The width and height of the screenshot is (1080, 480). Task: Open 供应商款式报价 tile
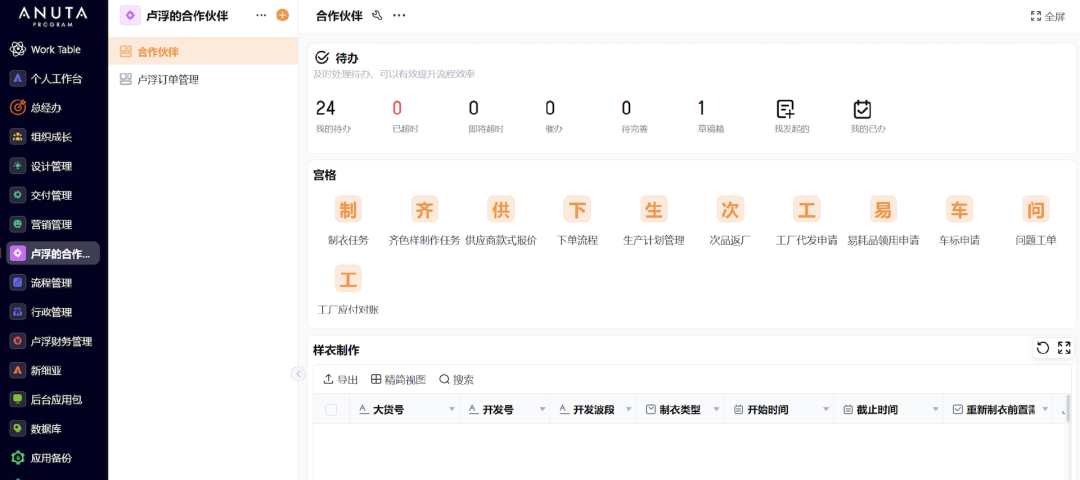coord(501,221)
